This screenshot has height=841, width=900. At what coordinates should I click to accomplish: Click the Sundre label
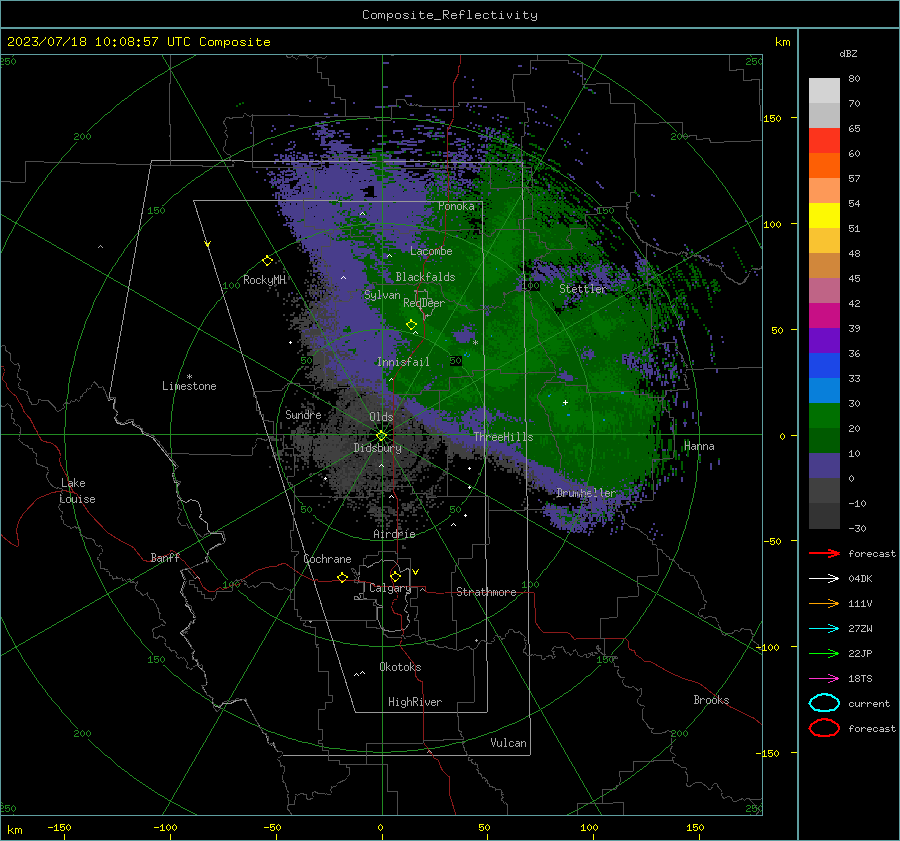click(303, 414)
